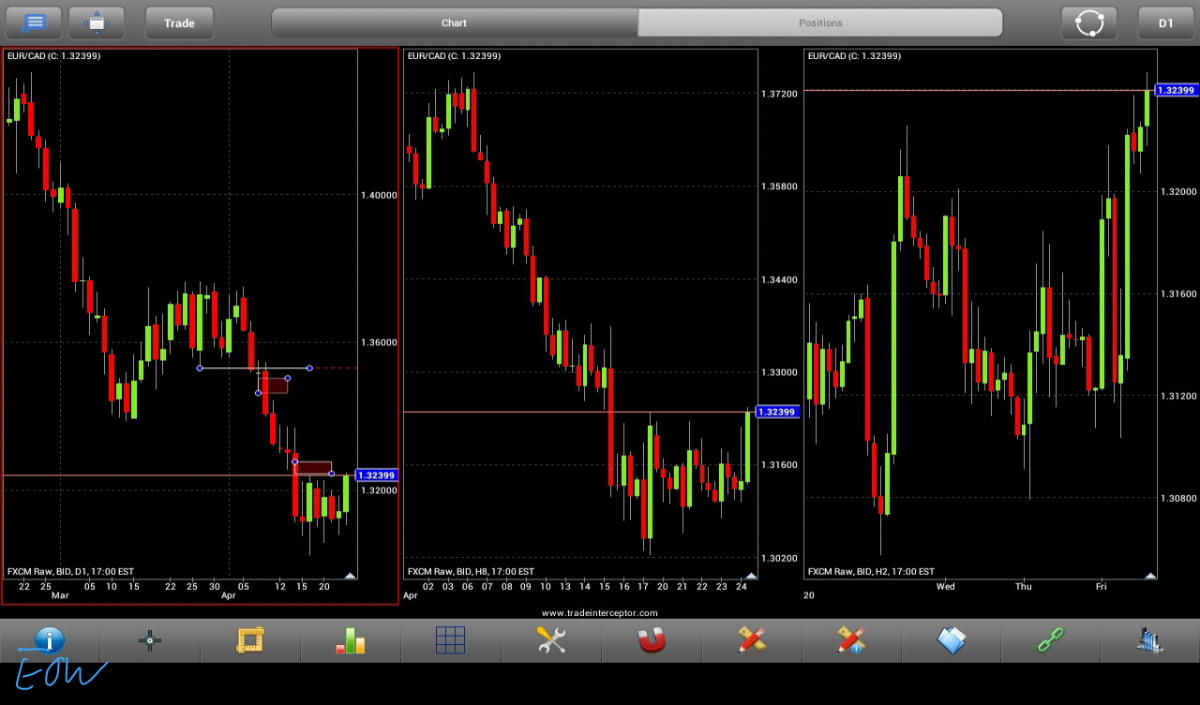This screenshot has height=705, width=1200.
Task: Click the 'FXCM Raw, BID, D1, 17:00 EST' label
Action: click(x=70, y=571)
